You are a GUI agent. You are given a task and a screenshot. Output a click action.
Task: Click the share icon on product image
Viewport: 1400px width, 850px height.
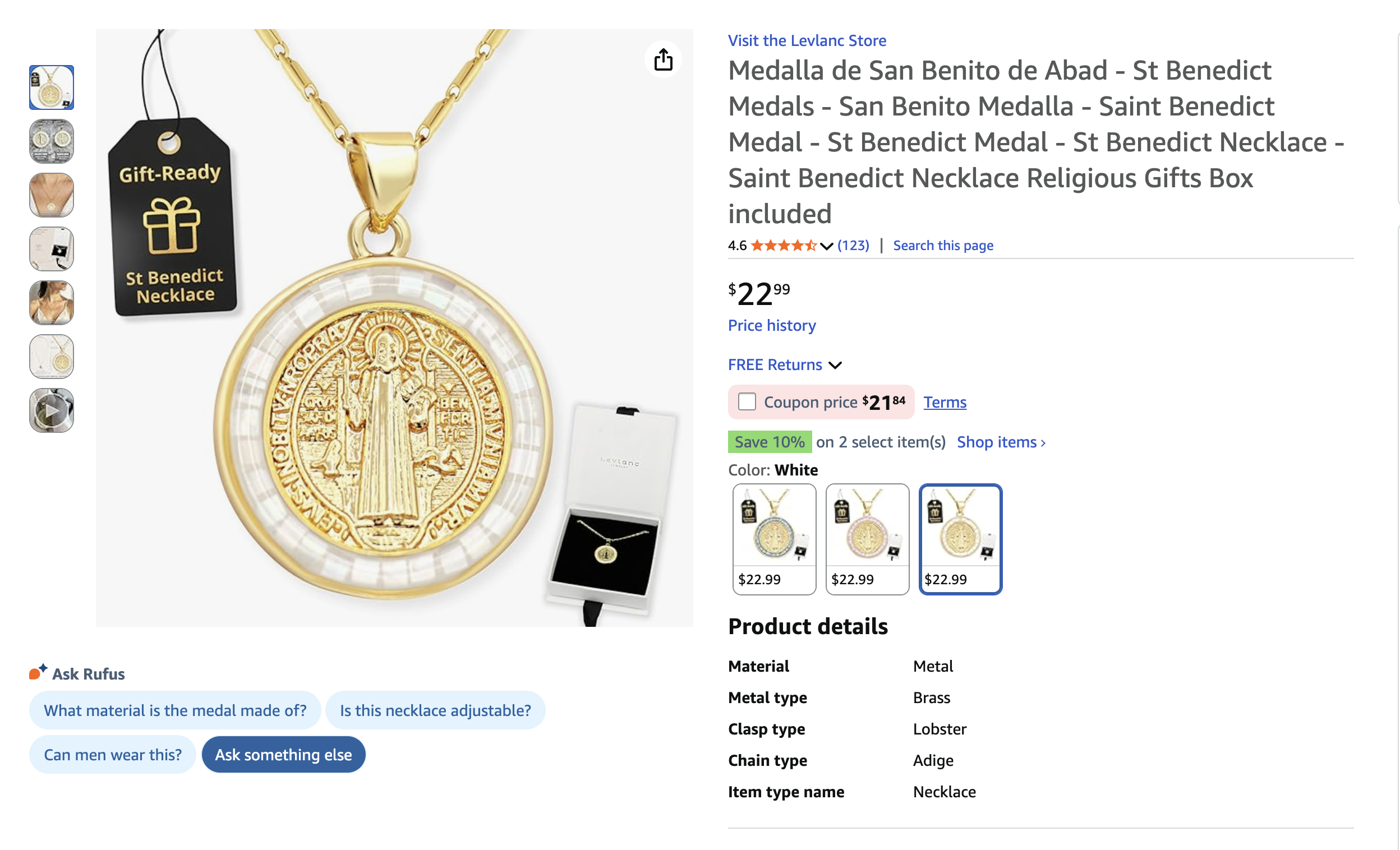pyautogui.click(x=663, y=59)
